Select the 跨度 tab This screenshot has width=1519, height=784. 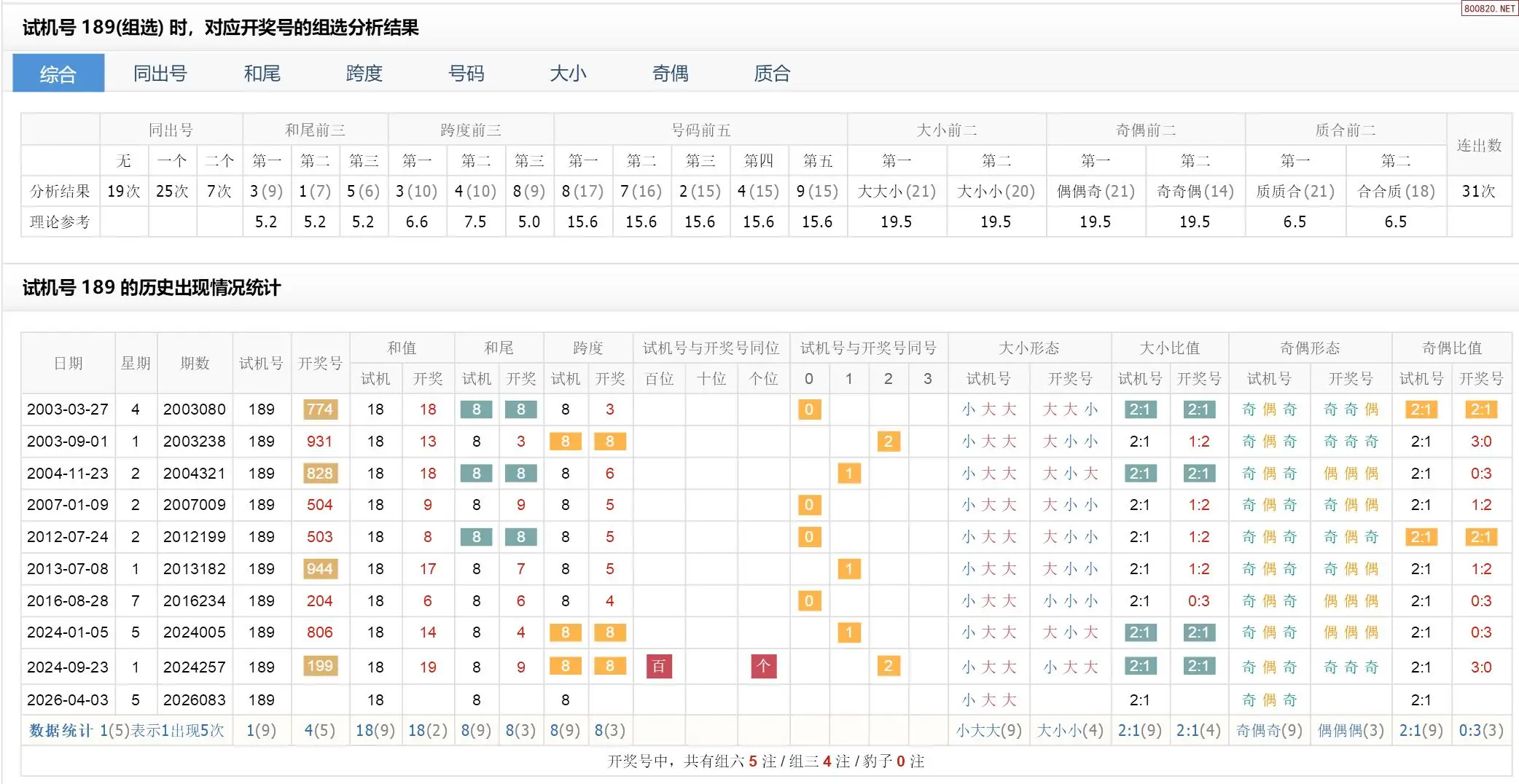(x=364, y=74)
